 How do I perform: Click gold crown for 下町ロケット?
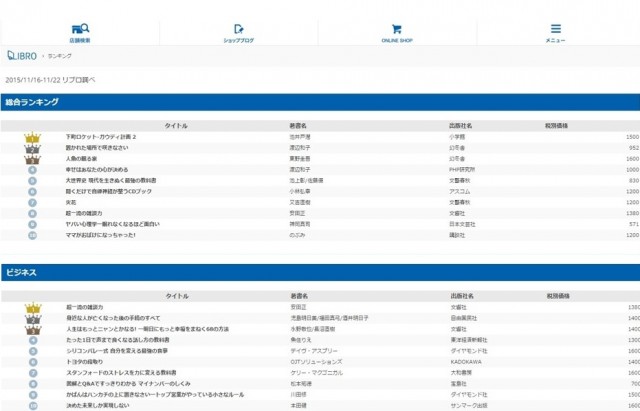coord(32,136)
